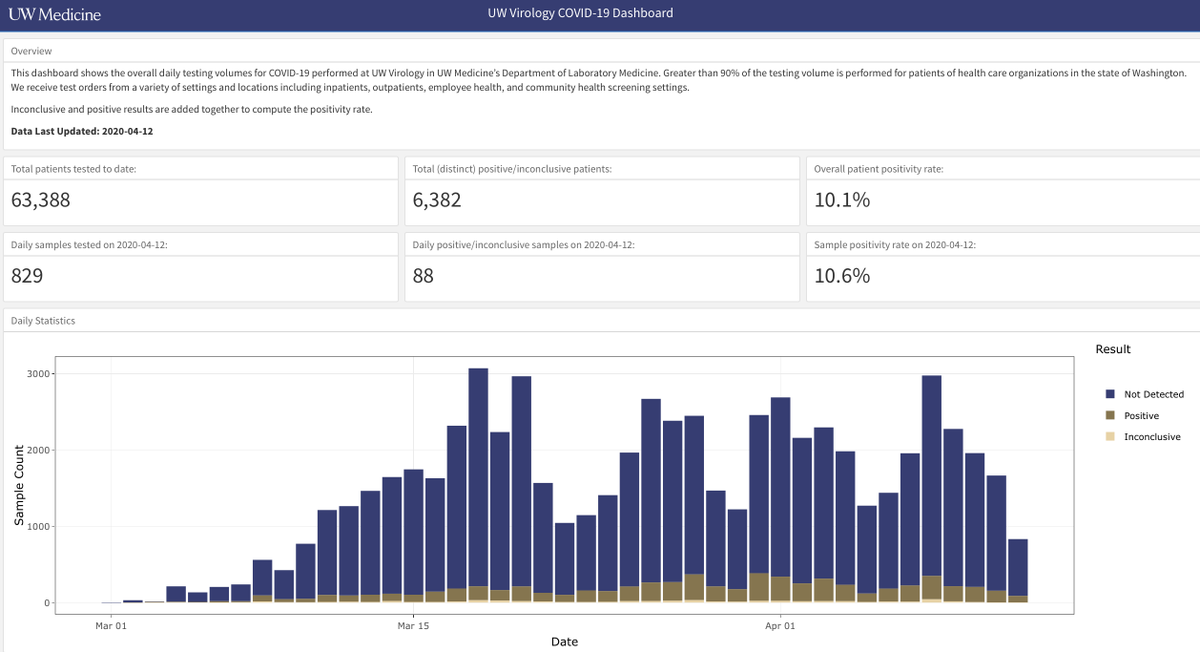Select the Daily Statistics panel header
This screenshot has height=652, width=1200.
[43, 321]
